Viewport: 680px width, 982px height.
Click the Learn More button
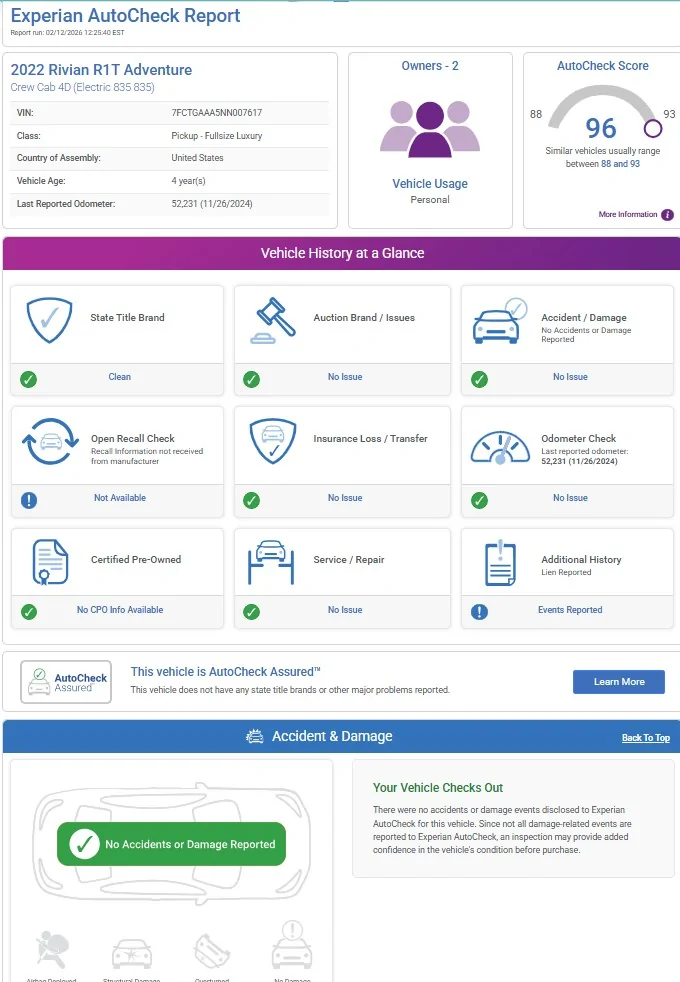pos(619,681)
